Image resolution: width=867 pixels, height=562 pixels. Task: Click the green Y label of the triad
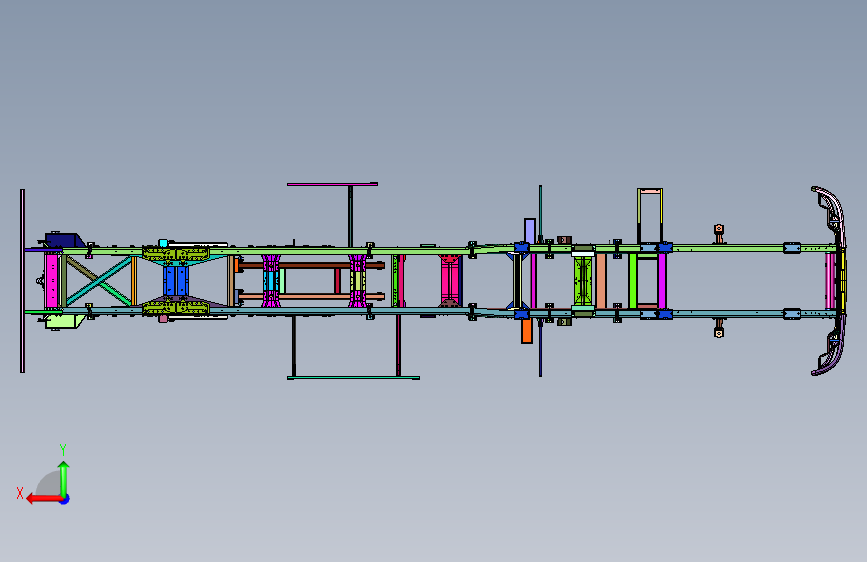click(63, 449)
